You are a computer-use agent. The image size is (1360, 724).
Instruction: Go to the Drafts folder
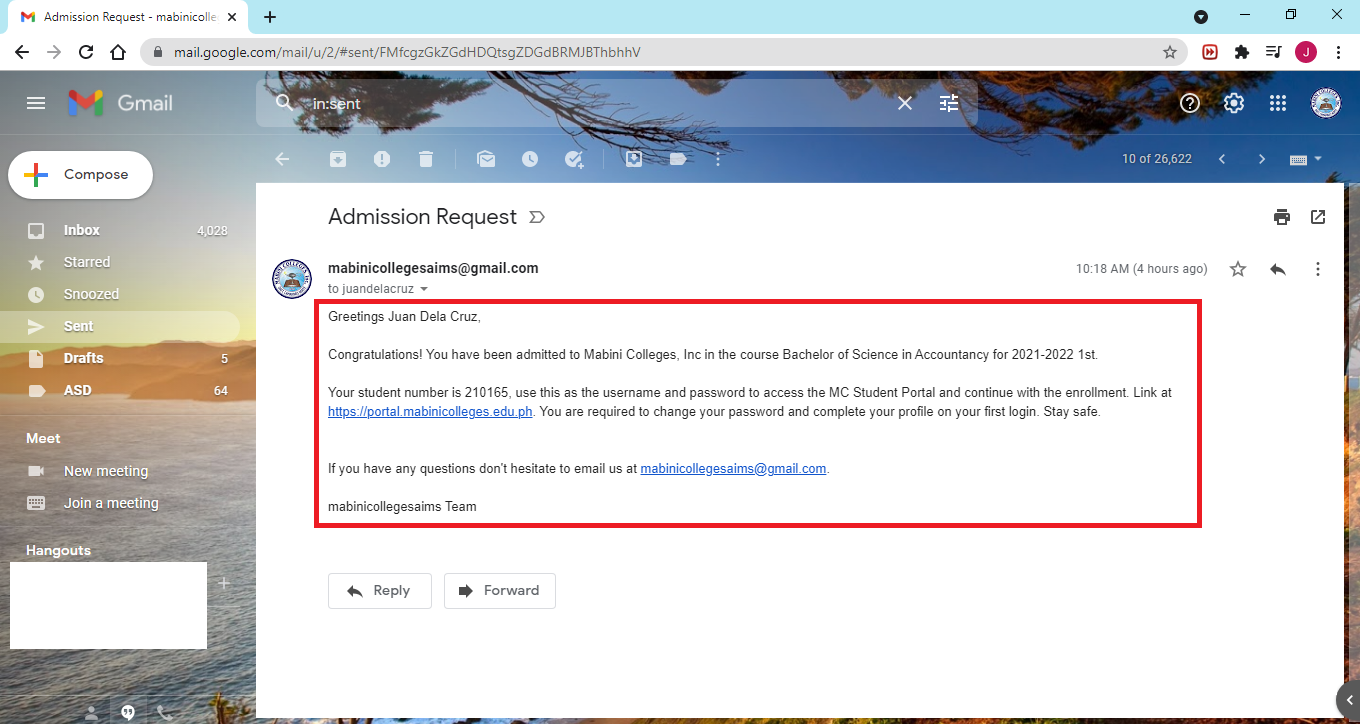coord(84,358)
